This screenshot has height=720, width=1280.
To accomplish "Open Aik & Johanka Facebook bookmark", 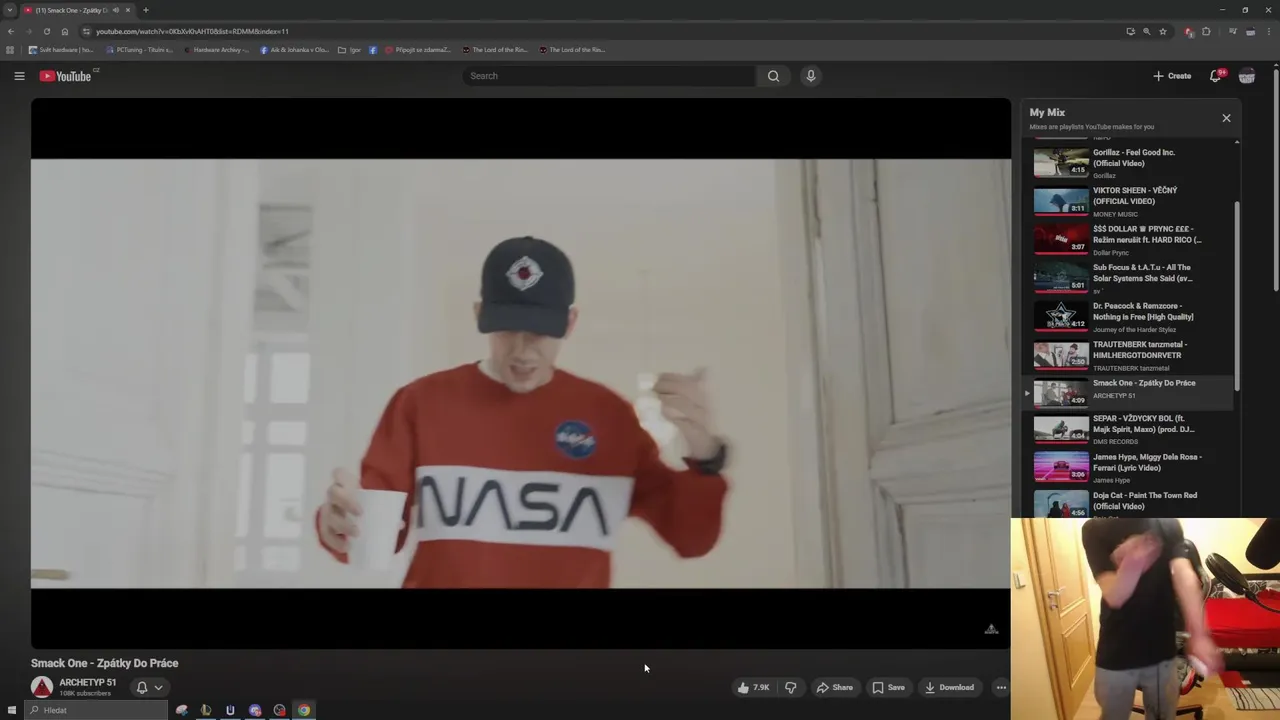I will [294, 50].
